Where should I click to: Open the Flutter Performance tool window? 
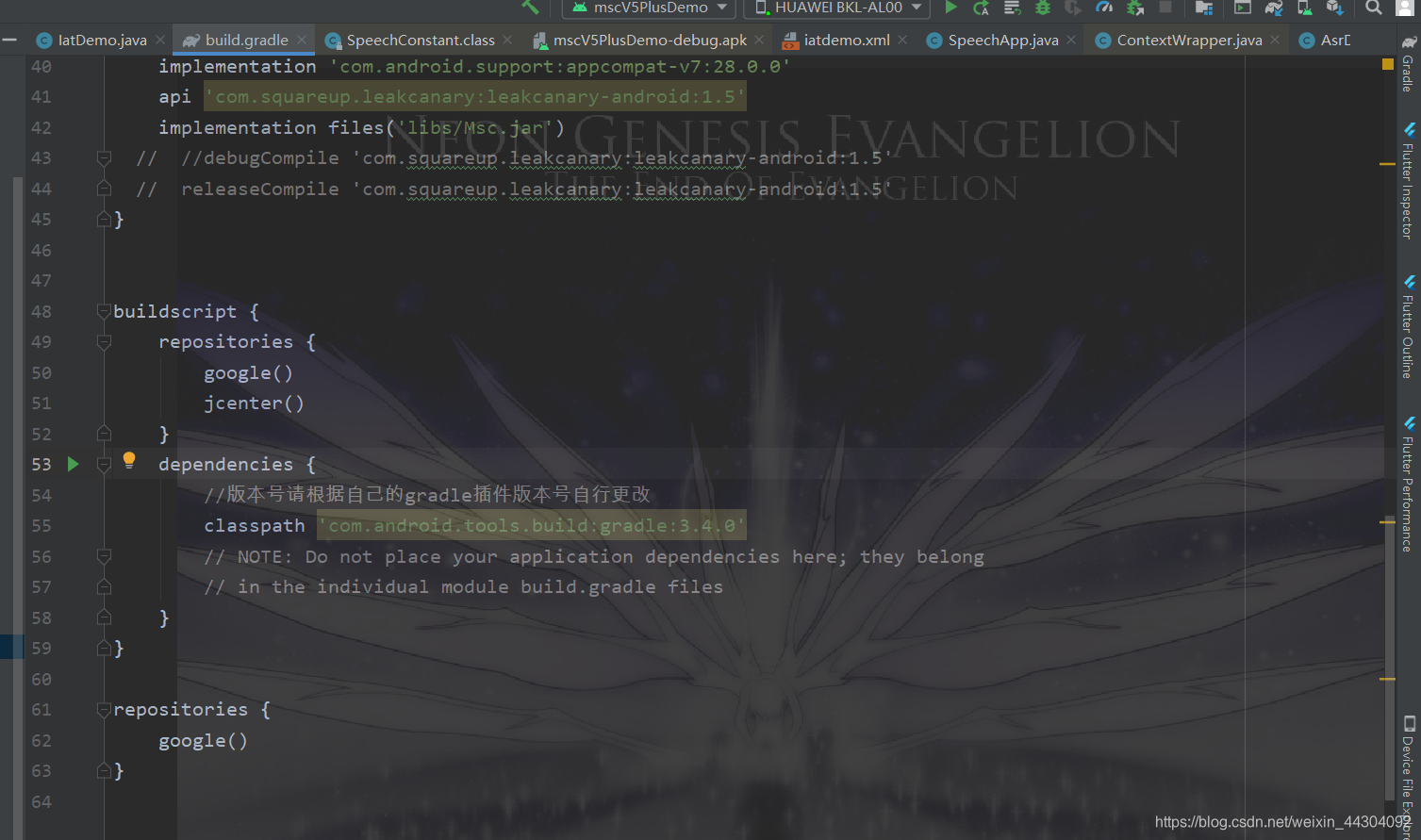(x=1408, y=485)
